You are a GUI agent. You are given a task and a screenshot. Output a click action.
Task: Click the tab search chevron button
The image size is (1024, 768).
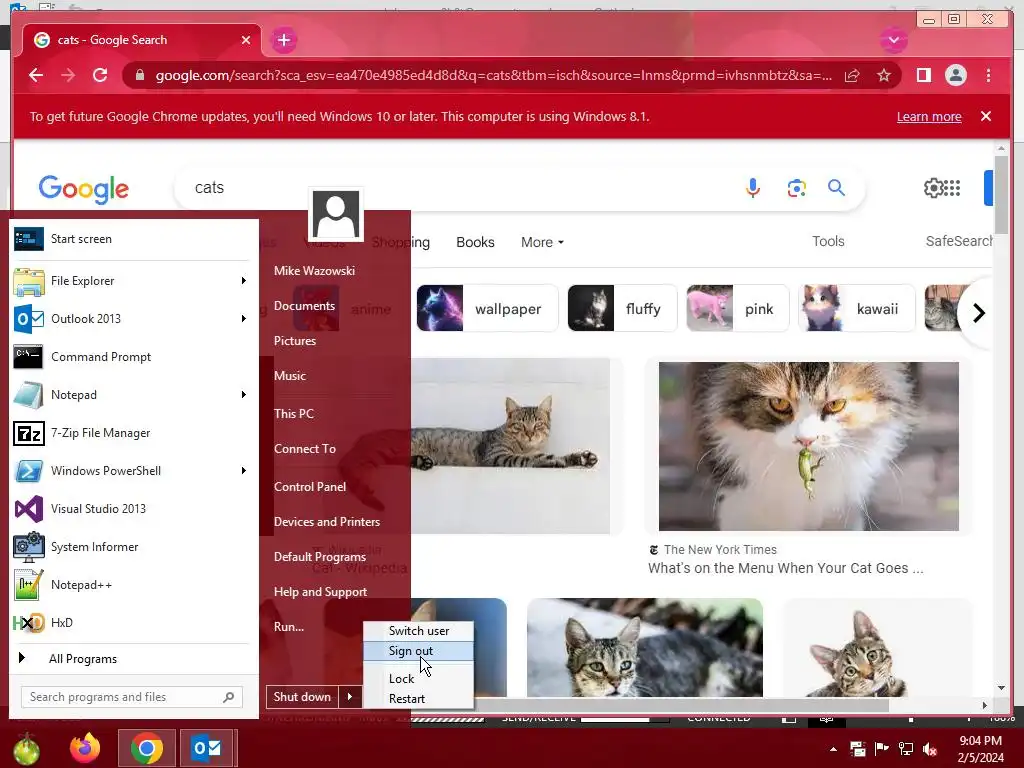click(893, 40)
